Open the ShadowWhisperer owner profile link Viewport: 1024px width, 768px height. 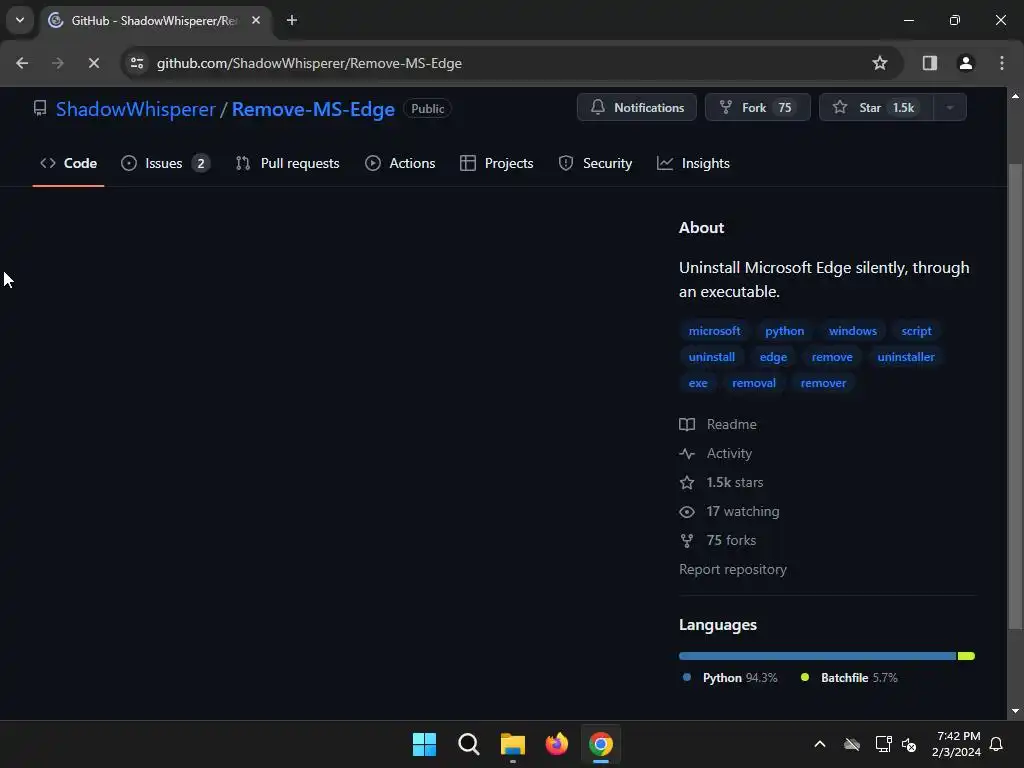pos(135,109)
